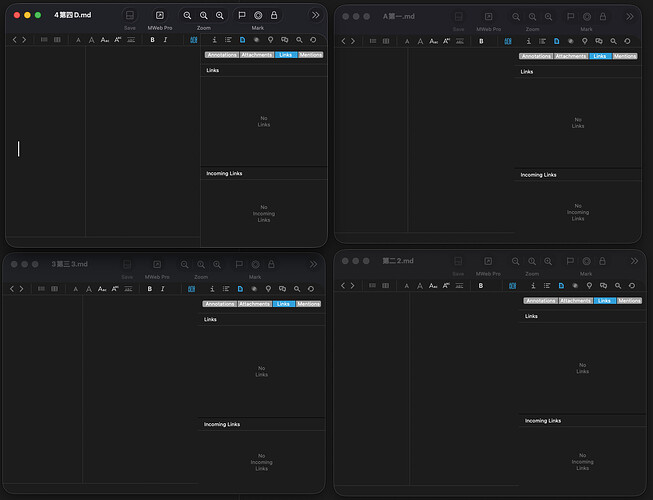Open the document in MWeb Pro from 4第四D.md
653x500 pixels.
[x=159, y=16]
